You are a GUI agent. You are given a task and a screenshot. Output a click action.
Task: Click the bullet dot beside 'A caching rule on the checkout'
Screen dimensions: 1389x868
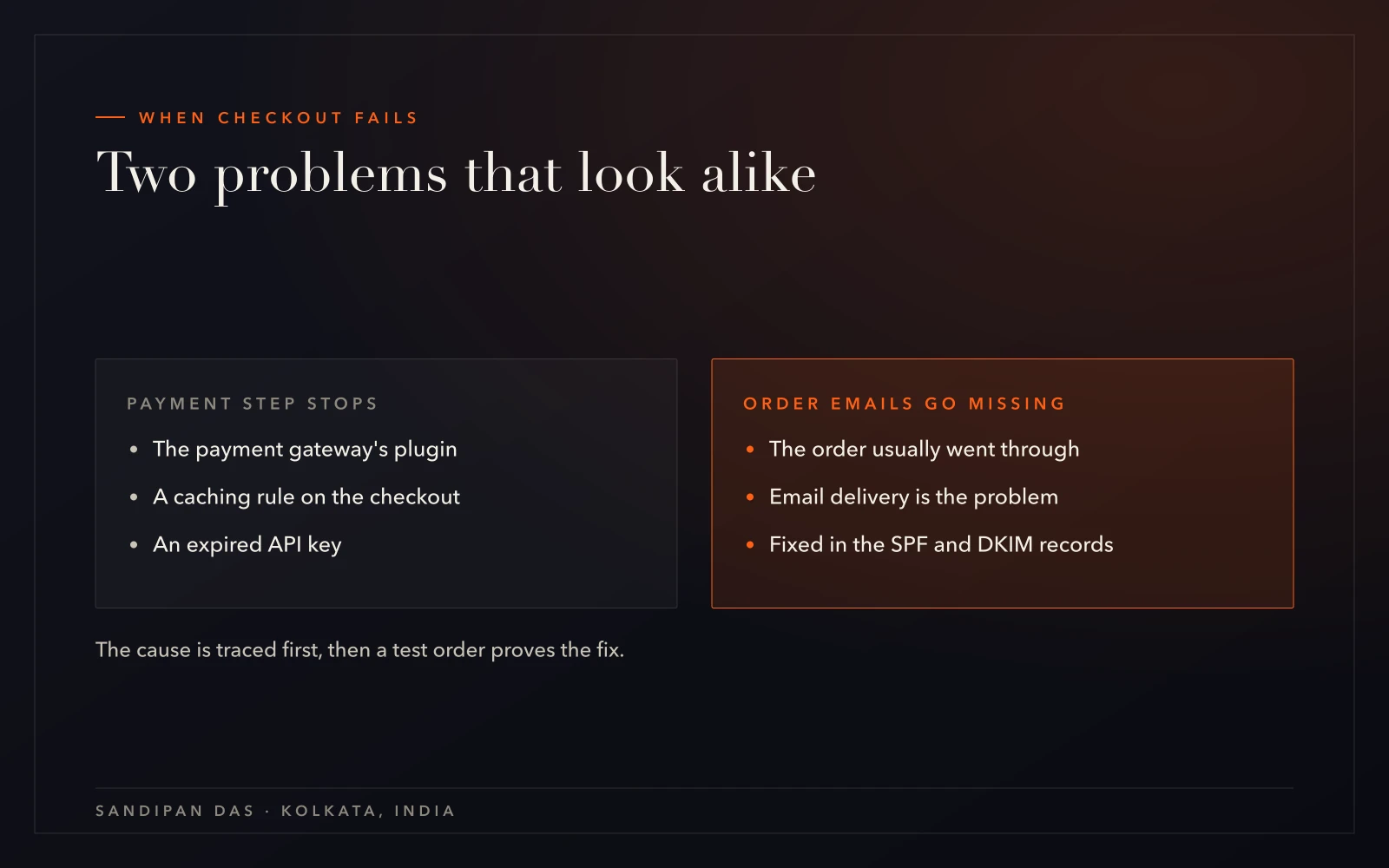click(x=134, y=497)
